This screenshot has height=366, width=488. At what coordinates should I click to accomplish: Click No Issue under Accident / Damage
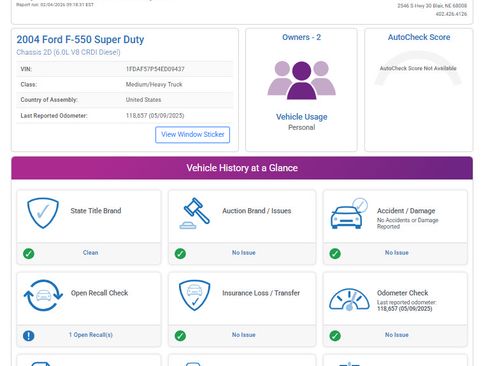point(397,253)
